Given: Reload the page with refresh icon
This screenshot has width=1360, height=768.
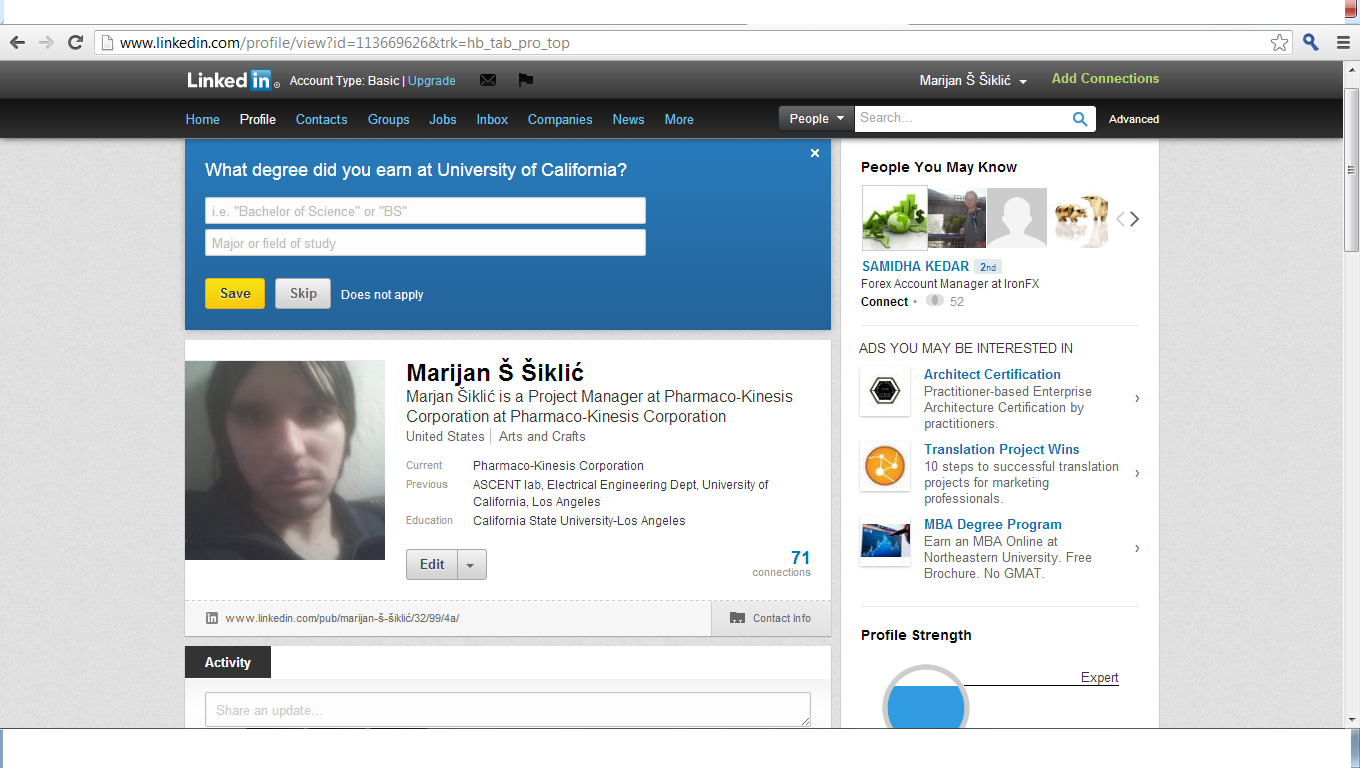Looking at the screenshot, I should click(x=75, y=42).
